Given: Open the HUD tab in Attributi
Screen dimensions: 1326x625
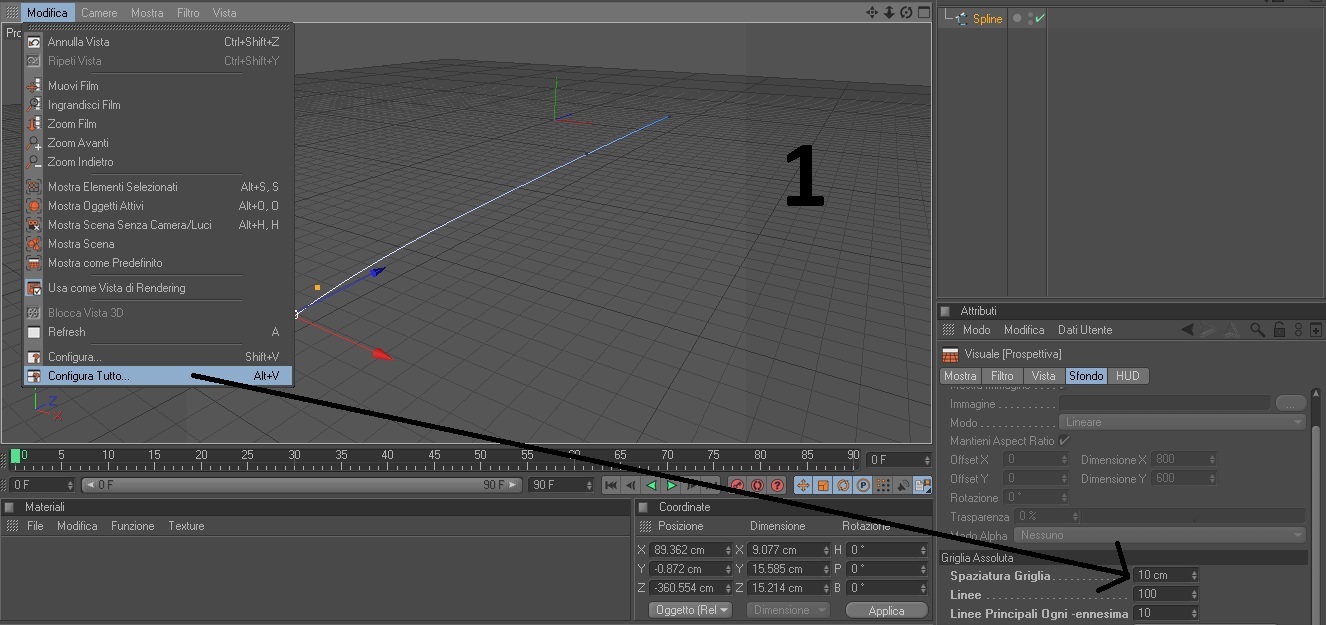Looking at the screenshot, I should click(x=1128, y=376).
